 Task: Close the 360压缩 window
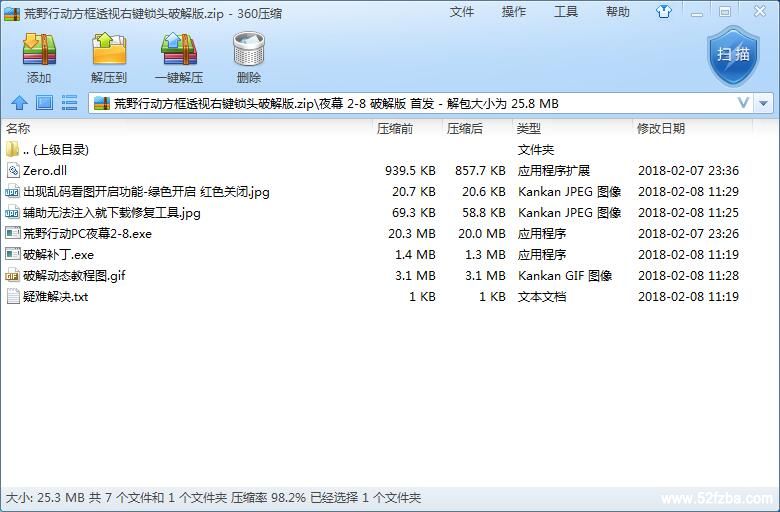760,11
